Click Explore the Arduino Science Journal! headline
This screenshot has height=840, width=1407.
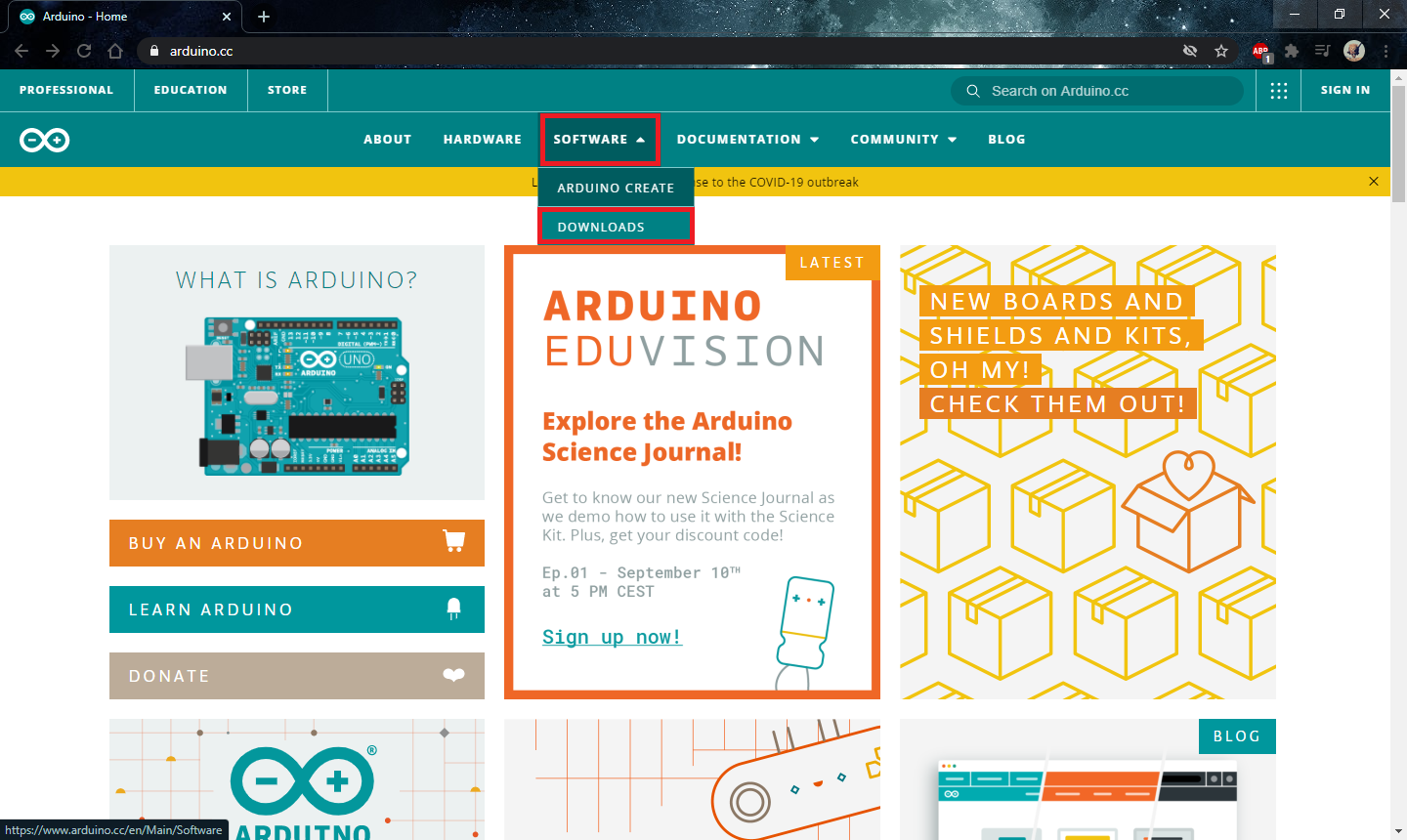[667, 437]
